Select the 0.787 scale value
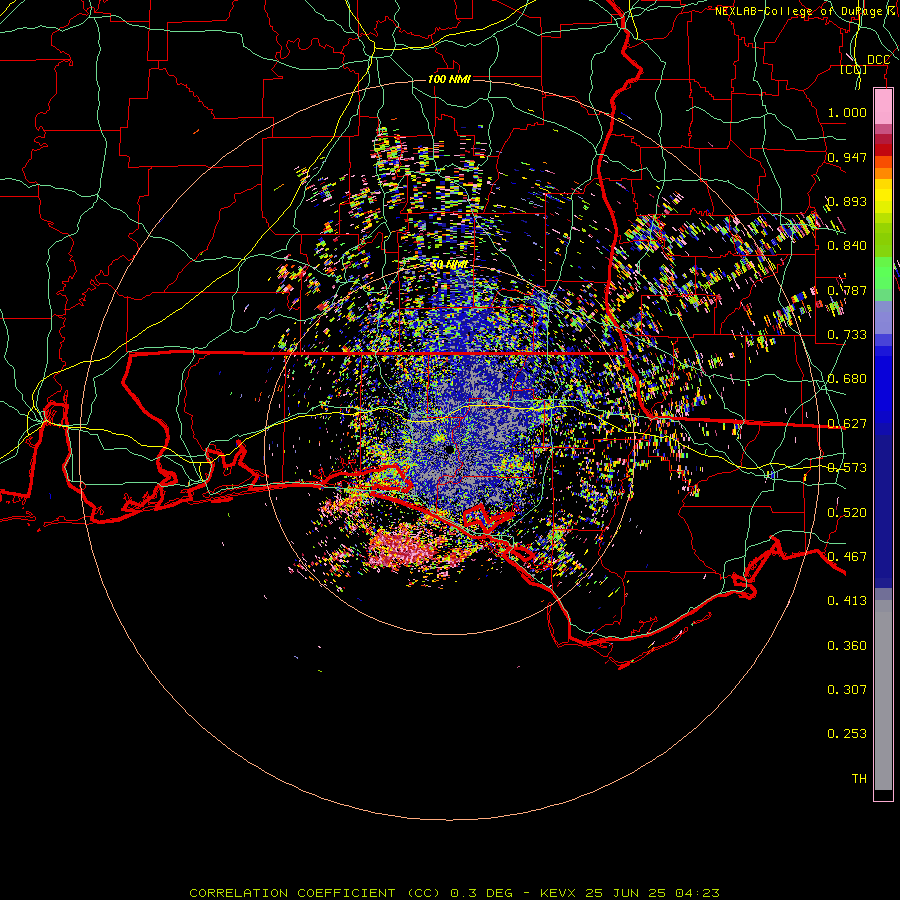Viewport: 900px width, 900px height. 847,290
